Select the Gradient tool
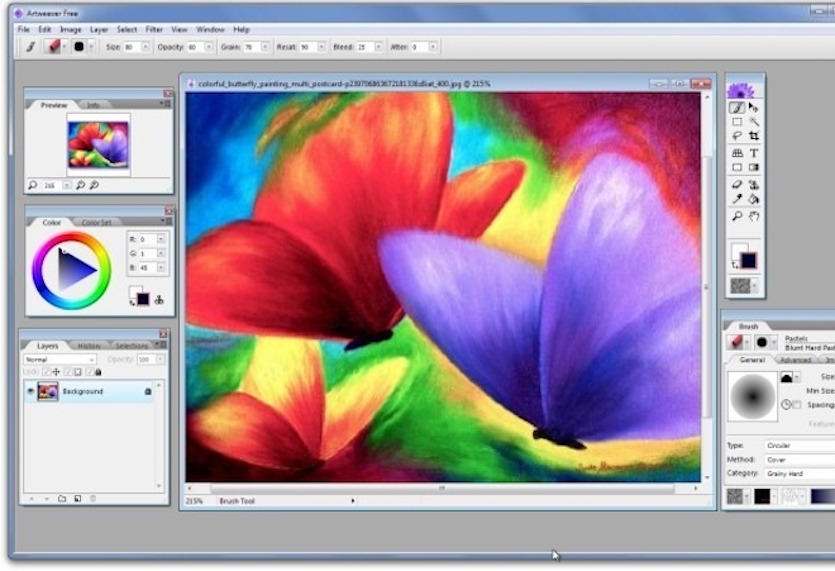This screenshot has height=571, width=835. (754, 167)
